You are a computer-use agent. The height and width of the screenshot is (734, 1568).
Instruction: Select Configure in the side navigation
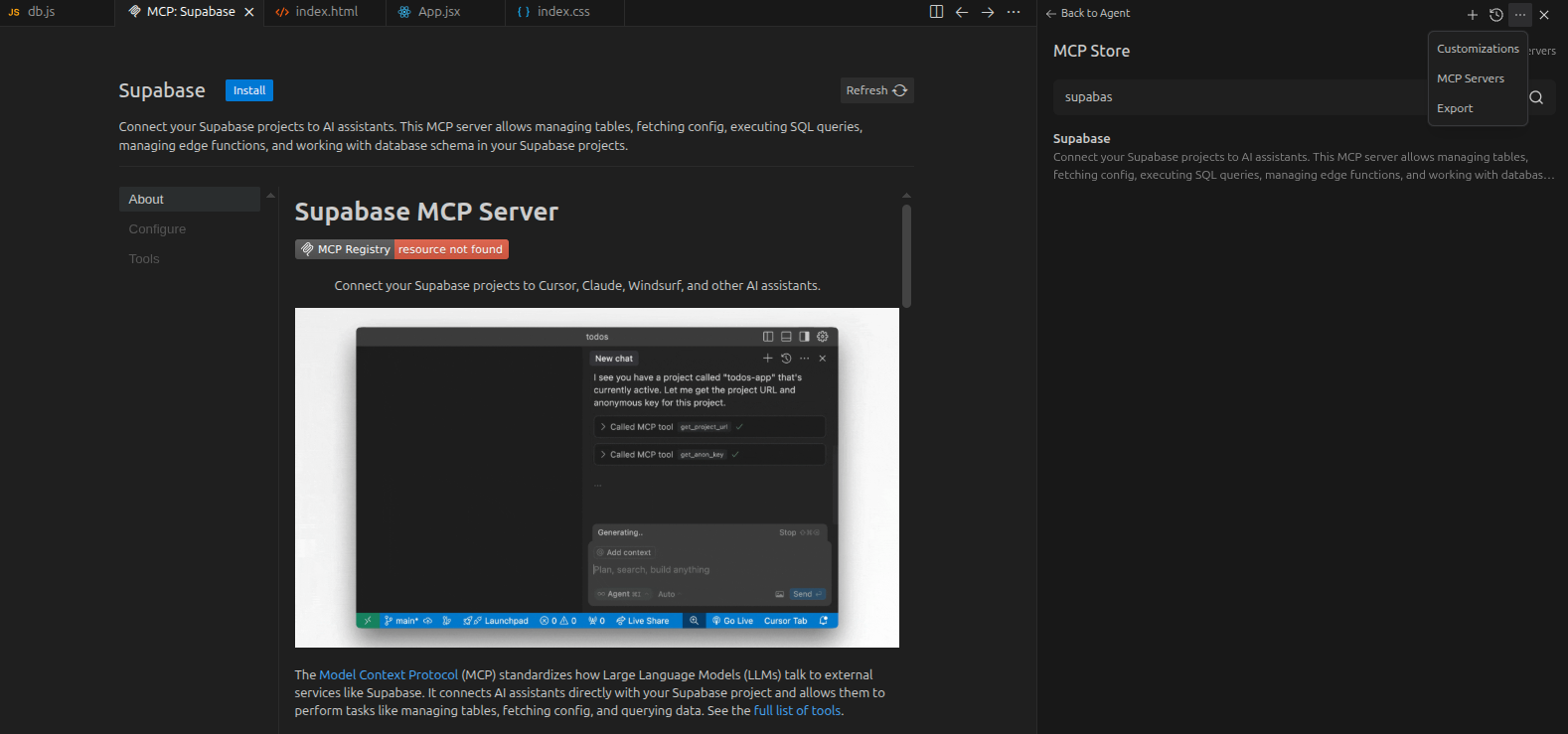coord(157,229)
